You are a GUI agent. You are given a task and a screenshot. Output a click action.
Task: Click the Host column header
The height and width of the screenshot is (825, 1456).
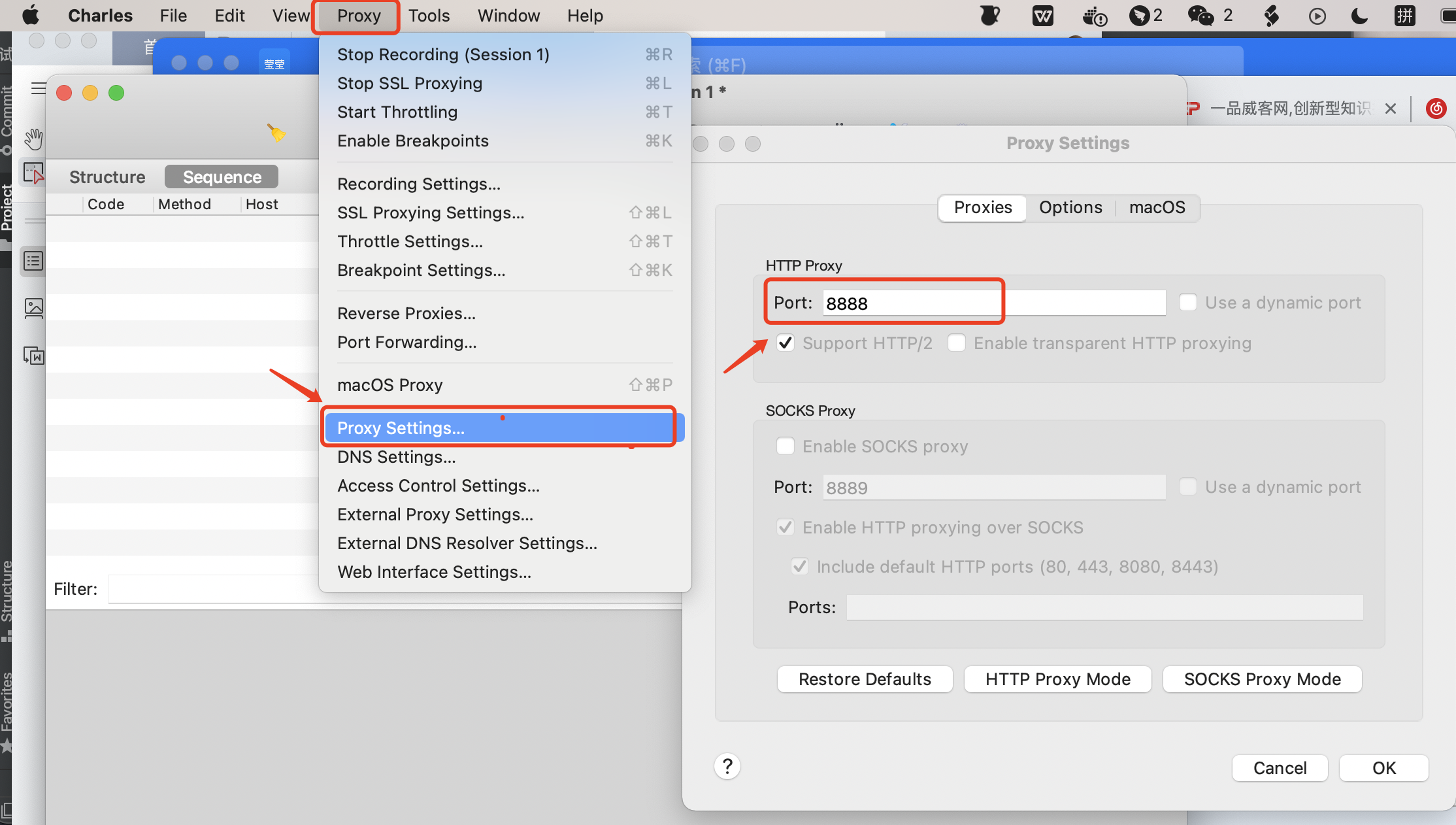pos(262,204)
